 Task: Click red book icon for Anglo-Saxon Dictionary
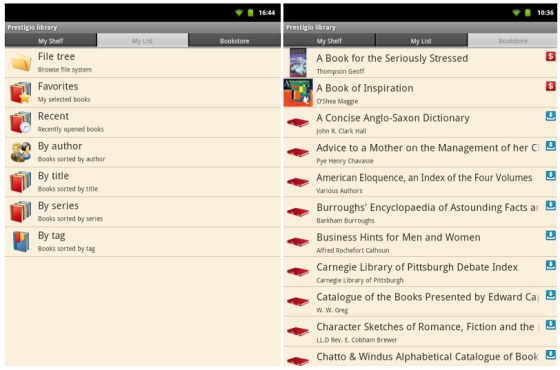point(298,122)
